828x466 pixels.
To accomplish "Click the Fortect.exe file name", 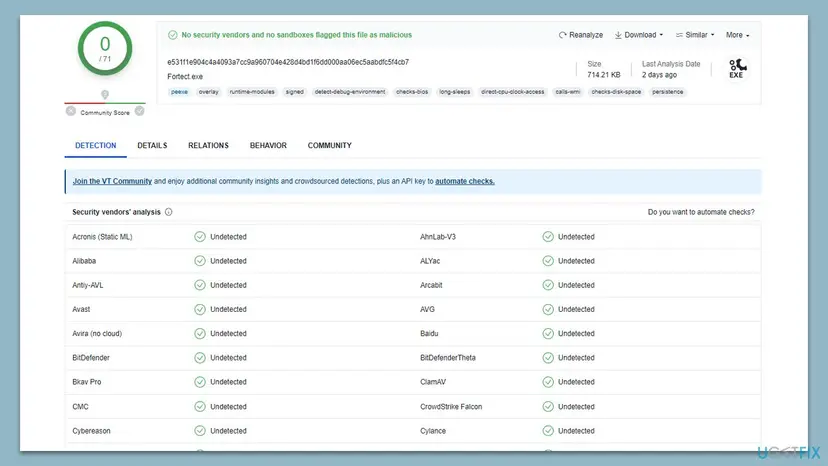I will [185, 77].
